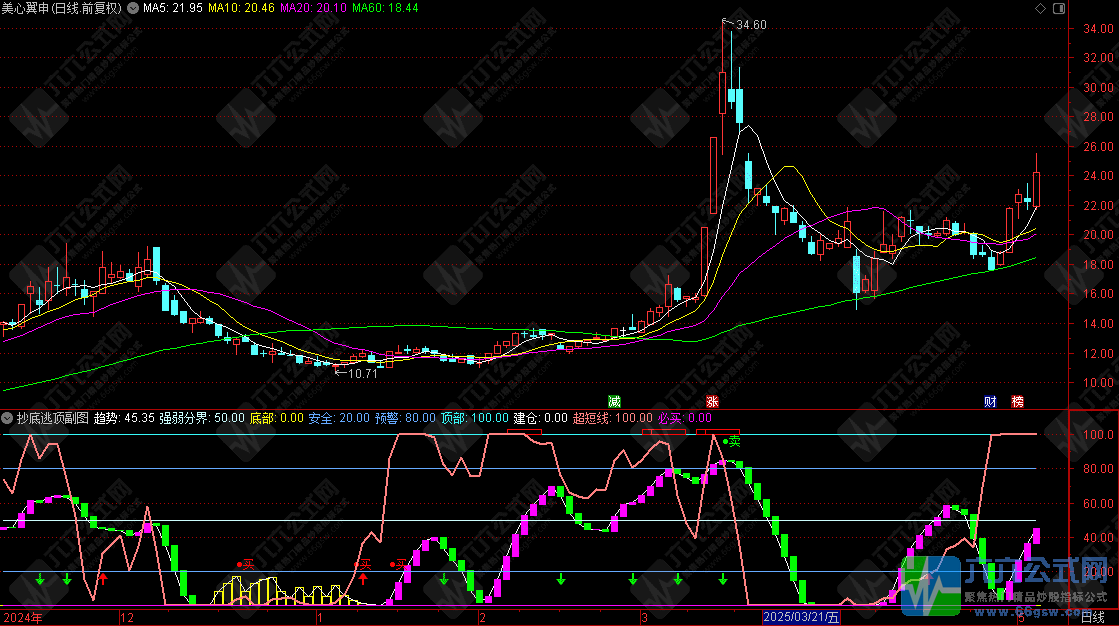Click the MA10 moving average label
Image resolution: width=1119 pixels, height=626 pixels.
[x=243, y=8]
